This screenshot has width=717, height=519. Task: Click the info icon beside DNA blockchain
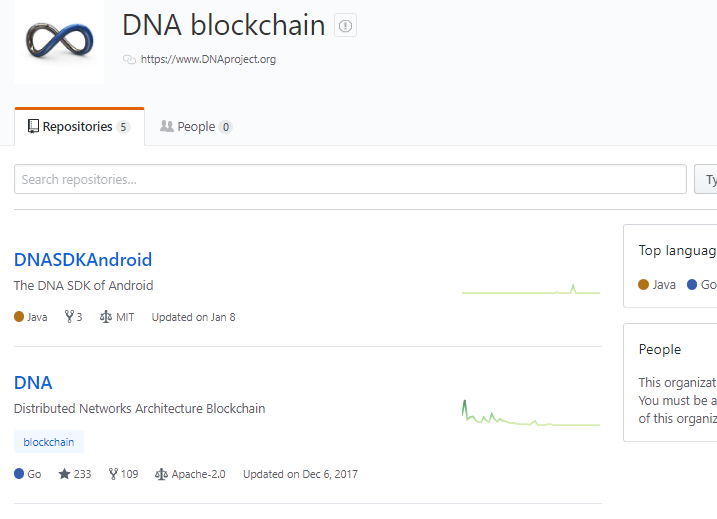[x=345, y=27]
